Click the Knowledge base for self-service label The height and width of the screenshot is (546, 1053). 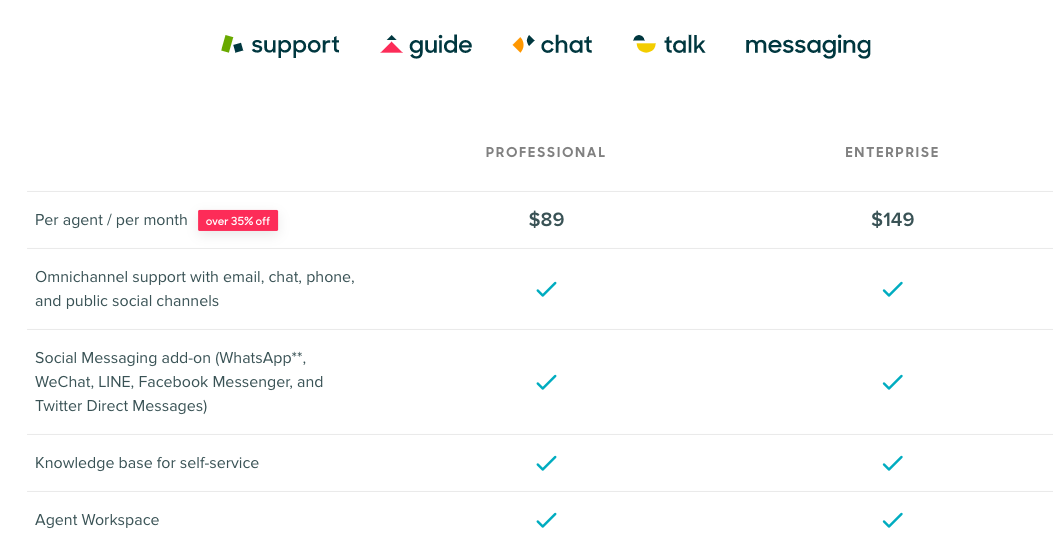point(146,463)
